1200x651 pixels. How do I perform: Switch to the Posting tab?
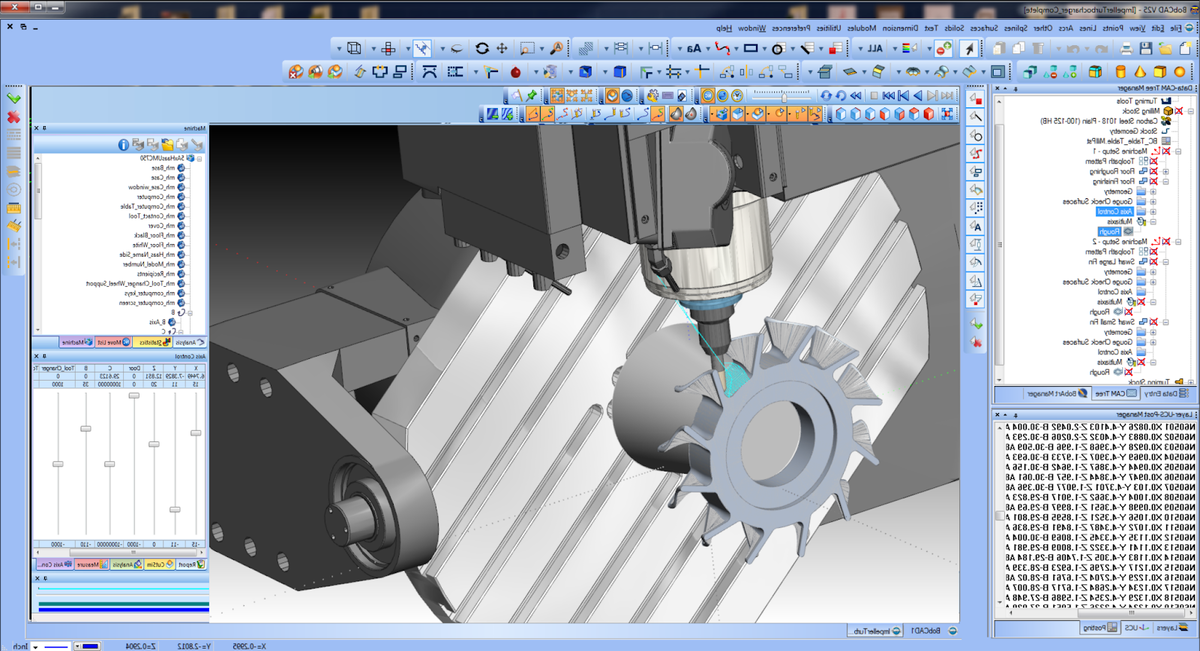pyautogui.click(x=1100, y=628)
